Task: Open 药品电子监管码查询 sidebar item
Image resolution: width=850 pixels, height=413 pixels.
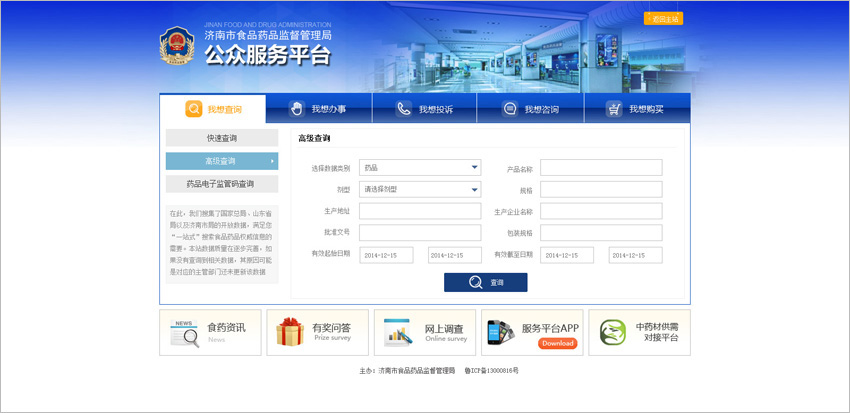Action: click(222, 184)
